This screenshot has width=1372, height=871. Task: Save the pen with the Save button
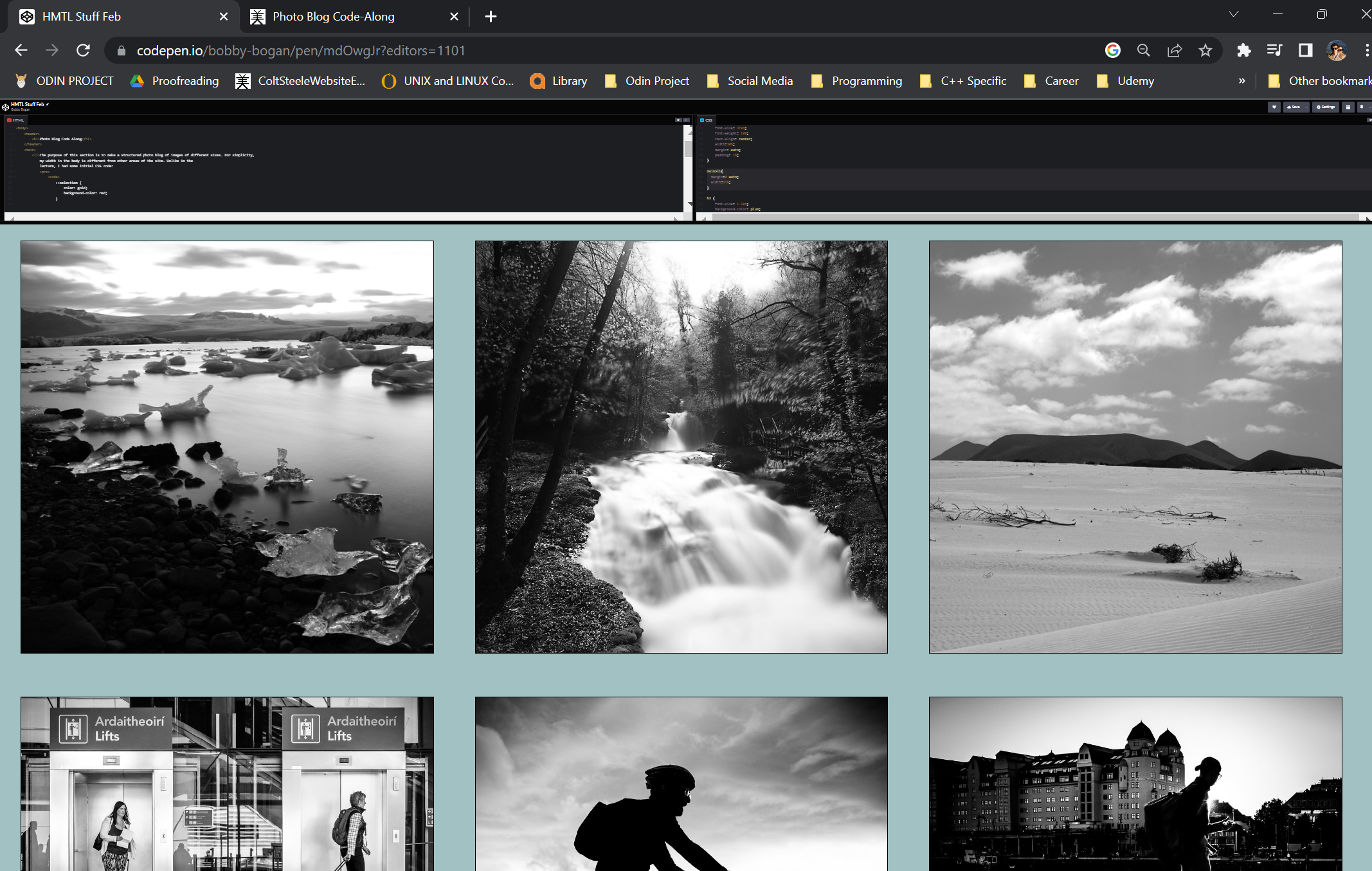tap(1293, 107)
